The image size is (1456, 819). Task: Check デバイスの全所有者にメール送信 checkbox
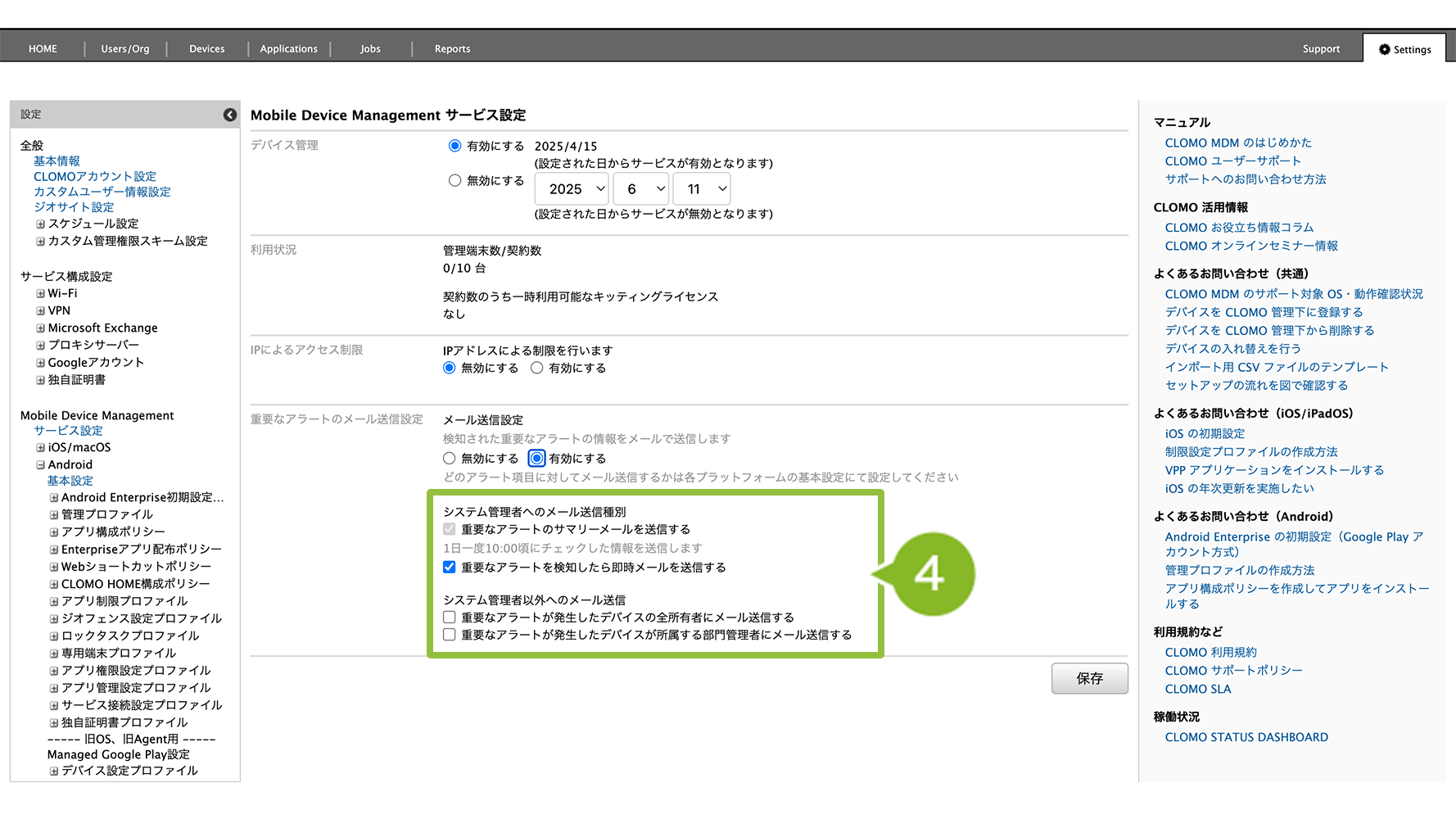(x=450, y=617)
